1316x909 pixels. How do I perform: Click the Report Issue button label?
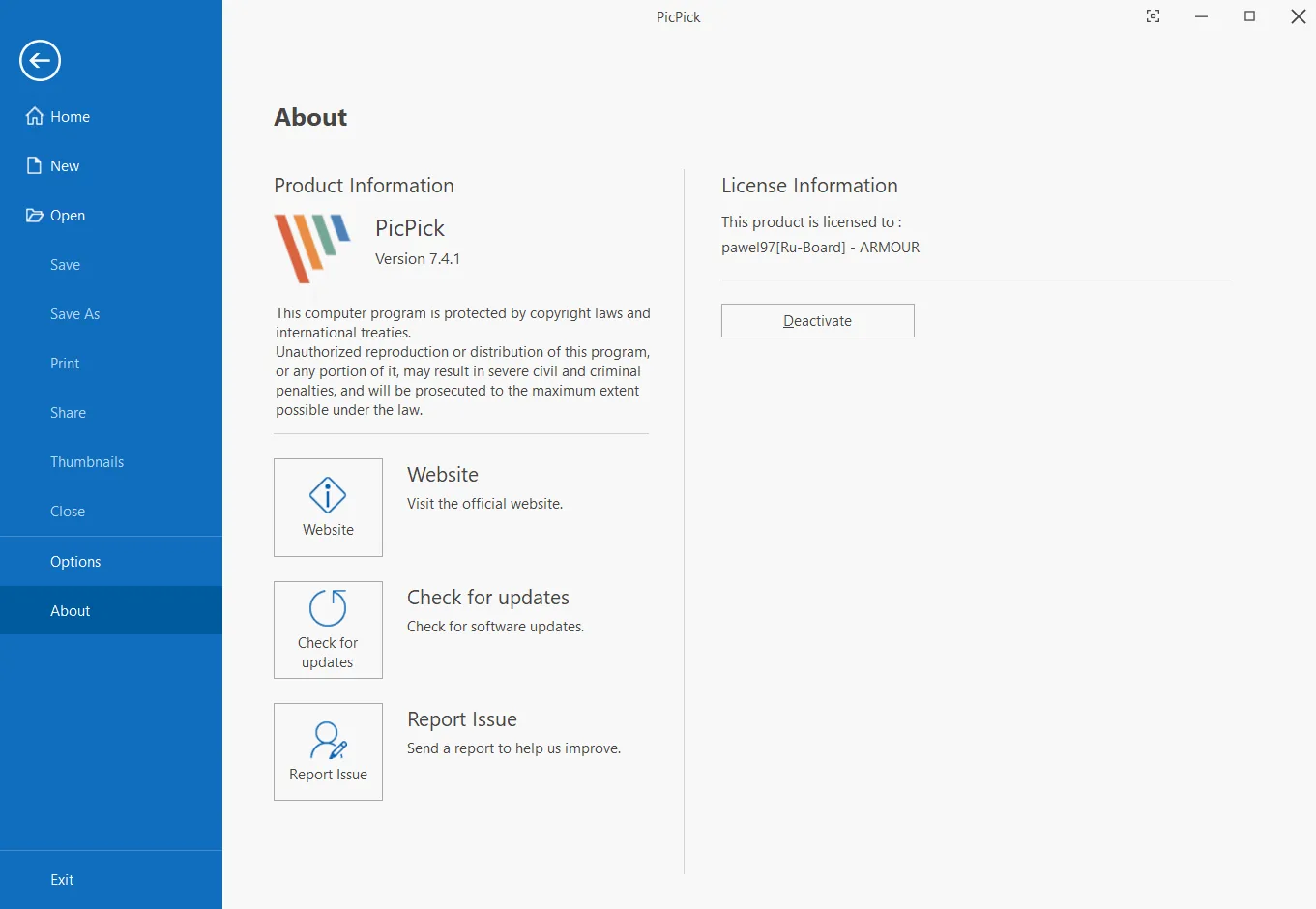coord(328,775)
